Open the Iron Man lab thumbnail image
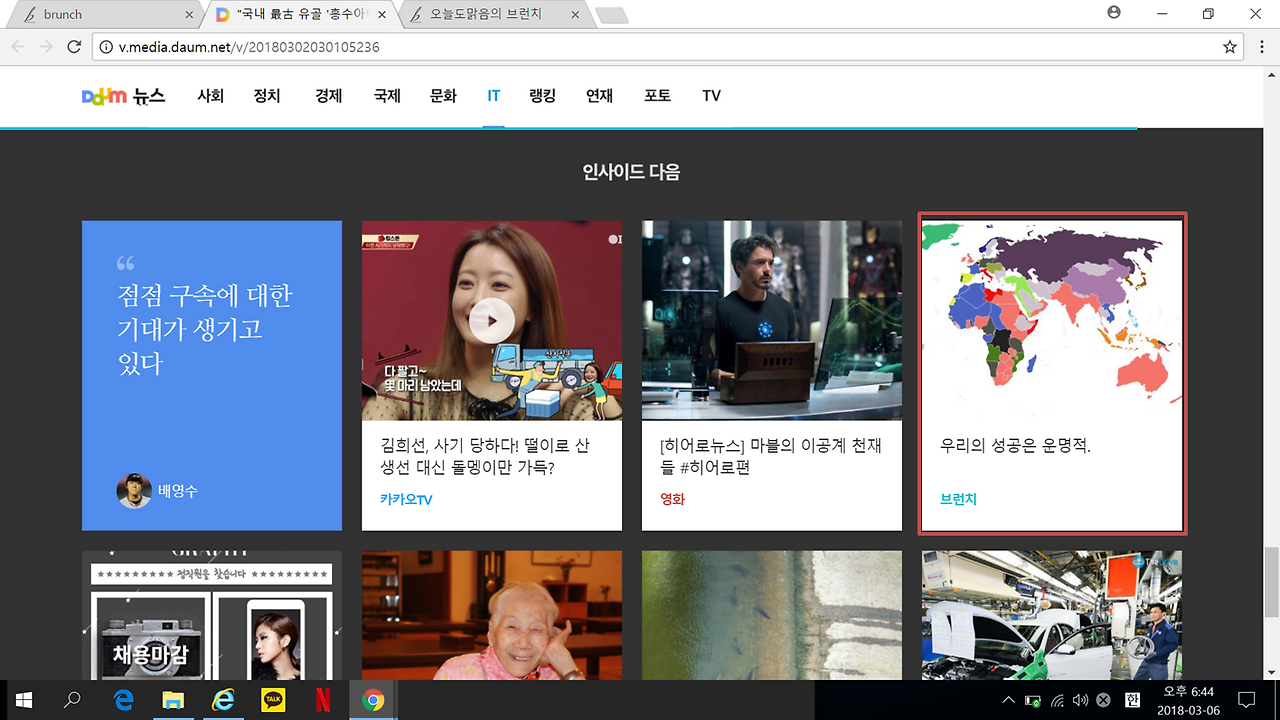1280x720 pixels. click(x=772, y=320)
